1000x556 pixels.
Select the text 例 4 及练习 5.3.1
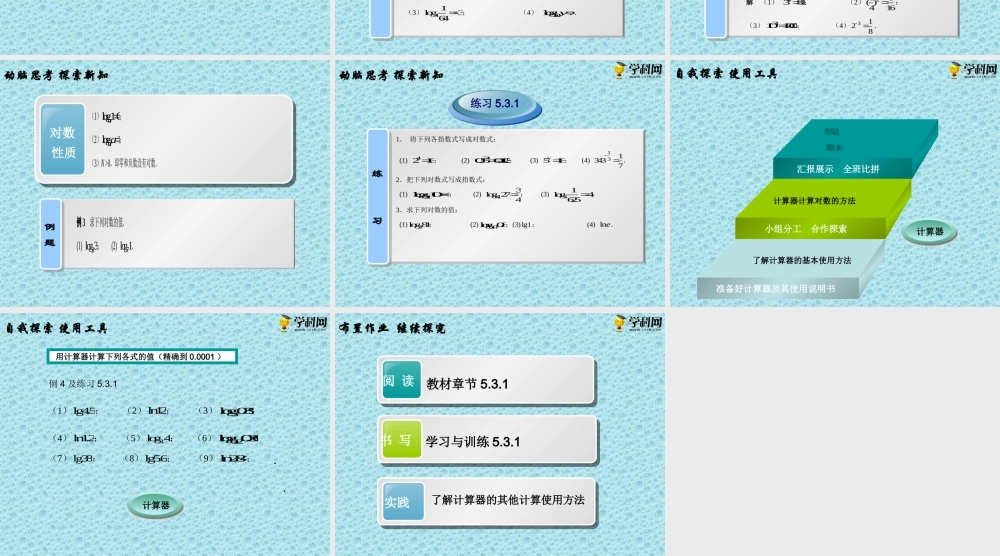83,384
